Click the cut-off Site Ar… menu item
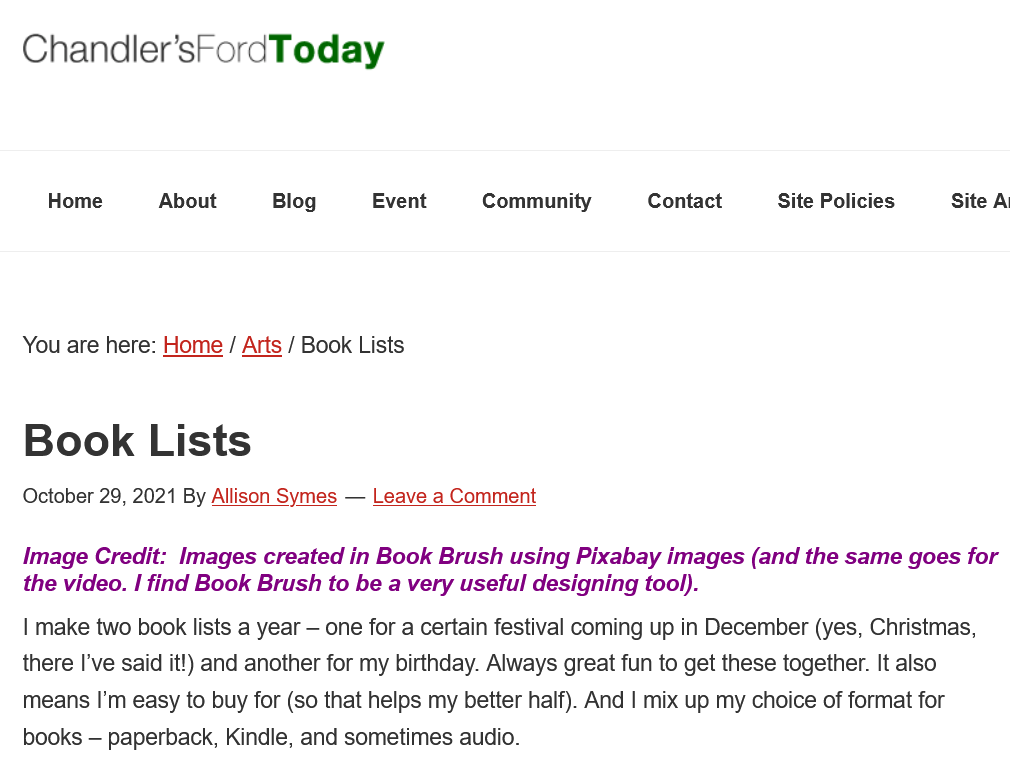This screenshot has width=1010, height=768. 980,201
